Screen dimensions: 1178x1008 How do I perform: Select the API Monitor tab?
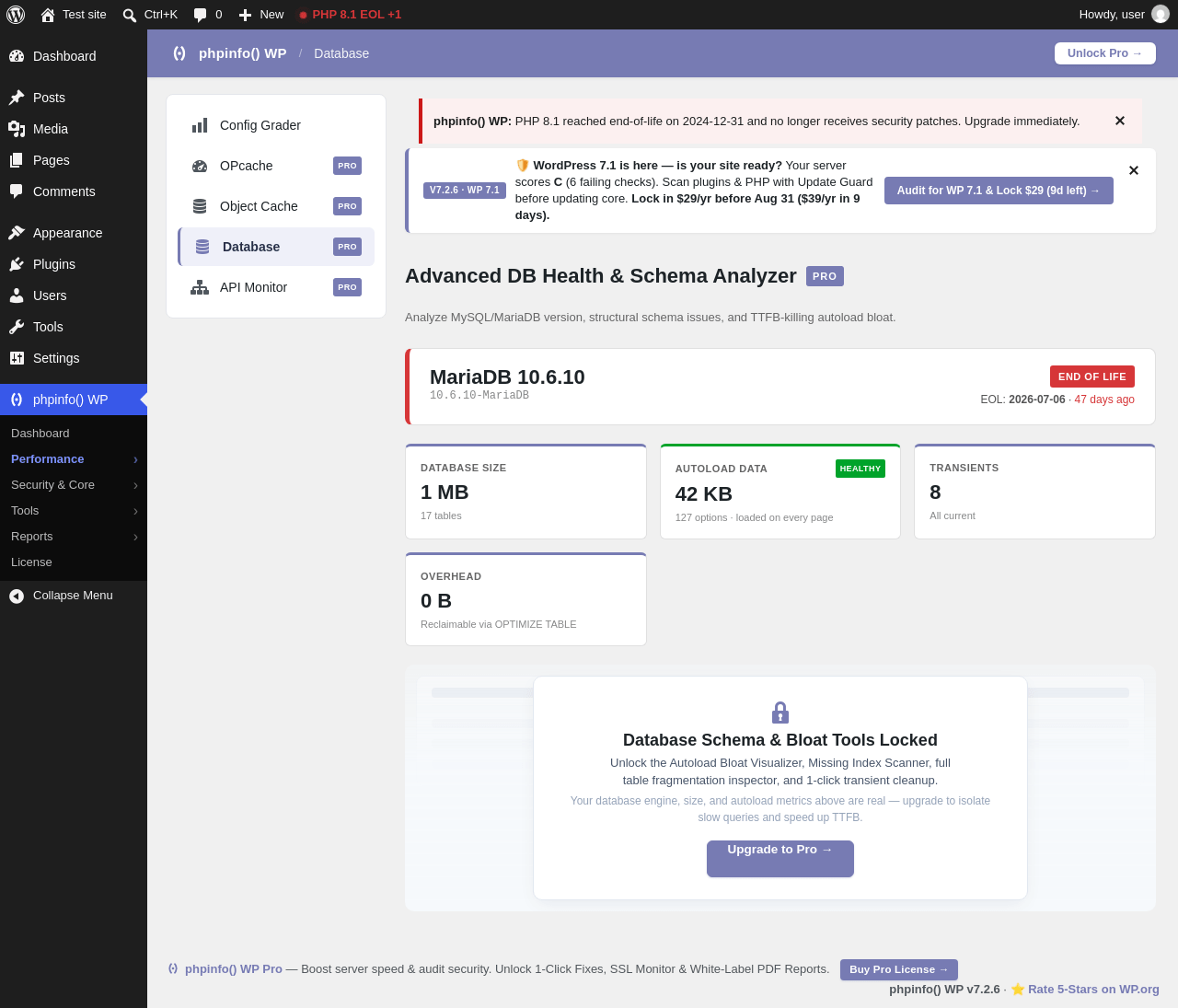point(276,287)
